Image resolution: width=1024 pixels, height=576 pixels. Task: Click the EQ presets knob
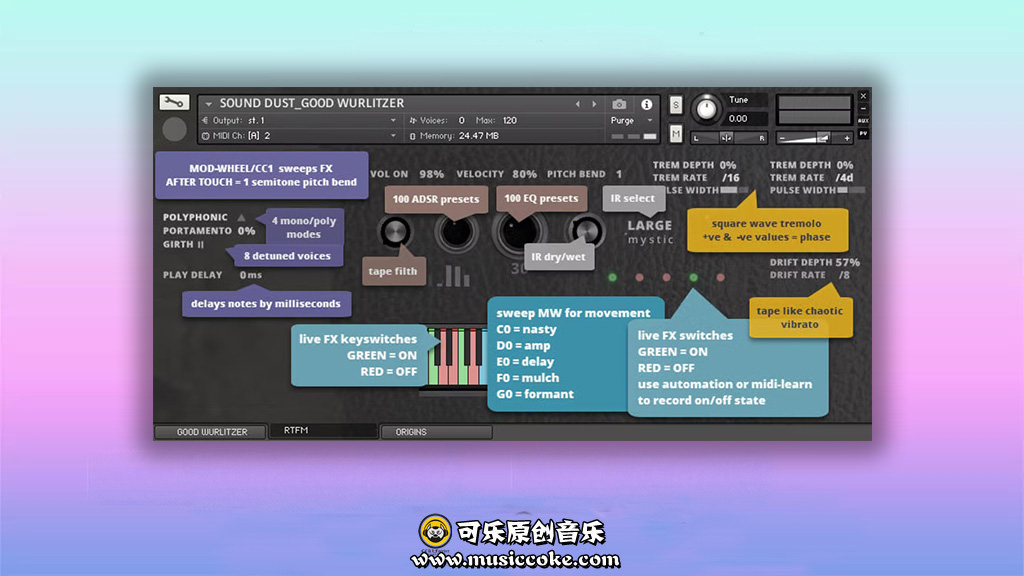click(520, 231)
